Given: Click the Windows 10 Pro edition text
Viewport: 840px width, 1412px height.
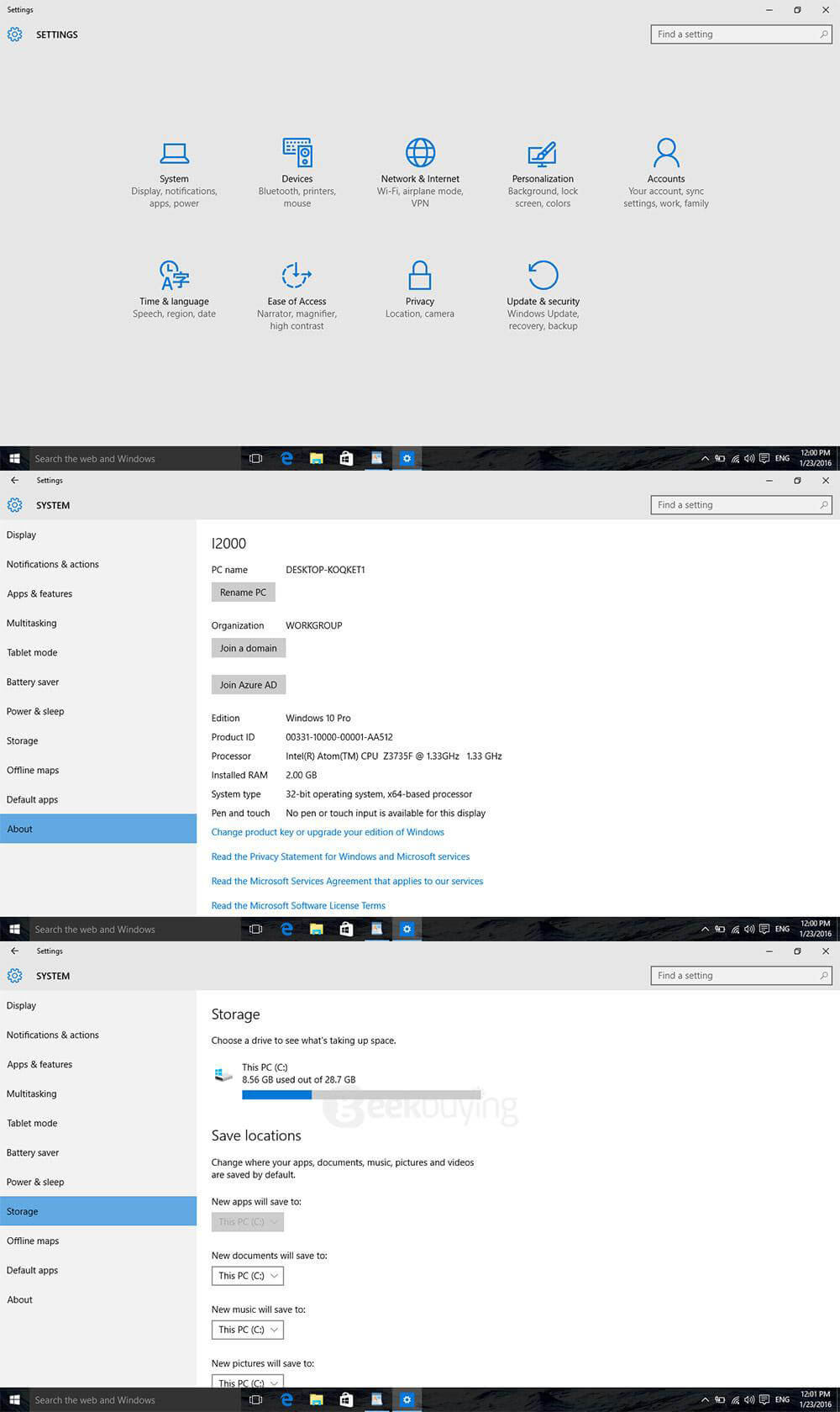Looking at the screenshot, I should click(318, 718).
